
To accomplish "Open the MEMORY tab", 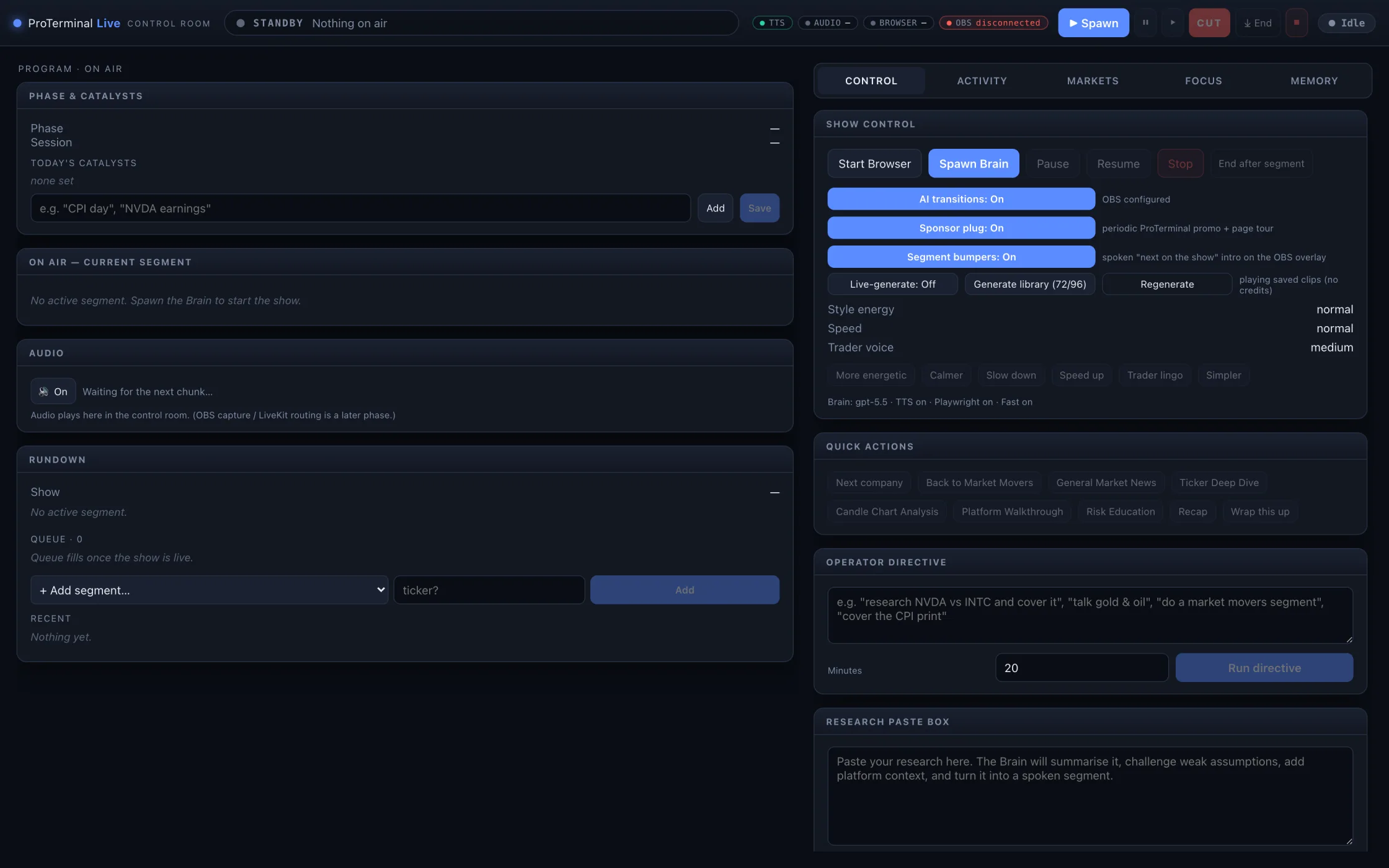I will [x=1314, y=81].
